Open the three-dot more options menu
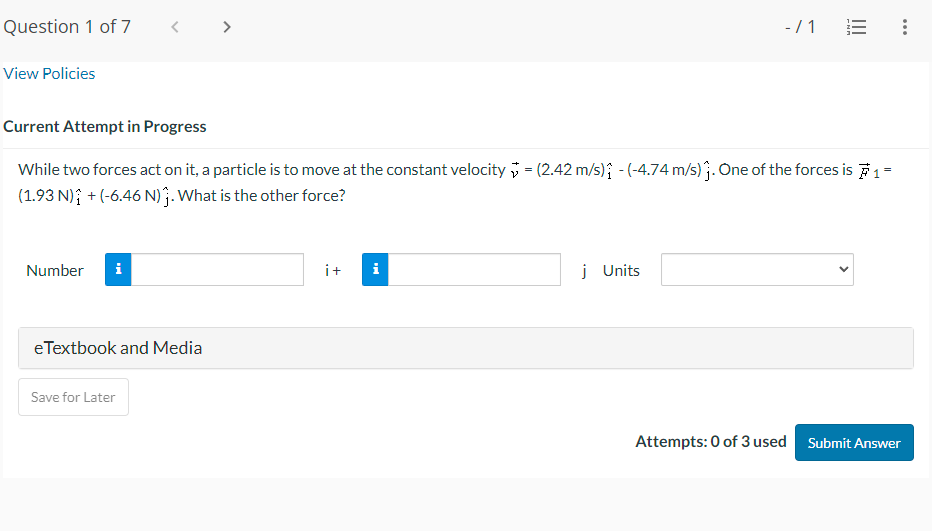Screen dimensions: 932x531 905,27
